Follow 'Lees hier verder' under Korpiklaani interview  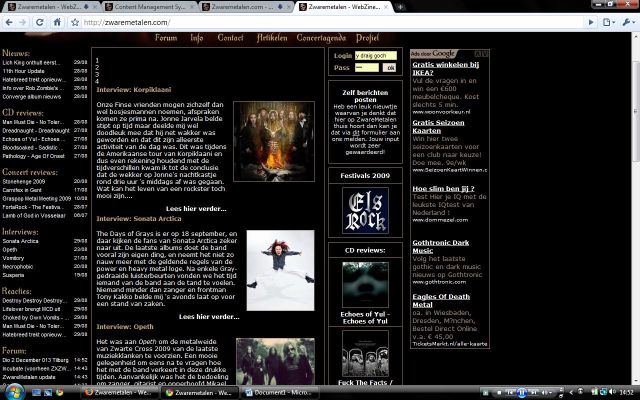click(210, 209)
